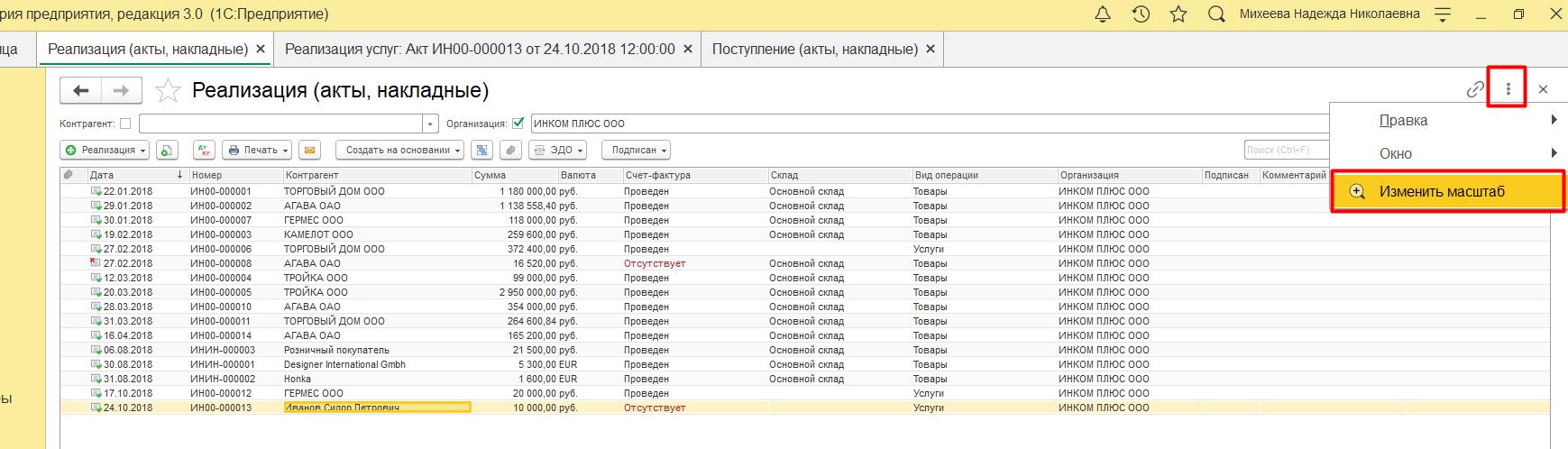Viewport: 1568px width, 449px height.
Task: Expand the Окно submenu
Action: [1448, 153]
